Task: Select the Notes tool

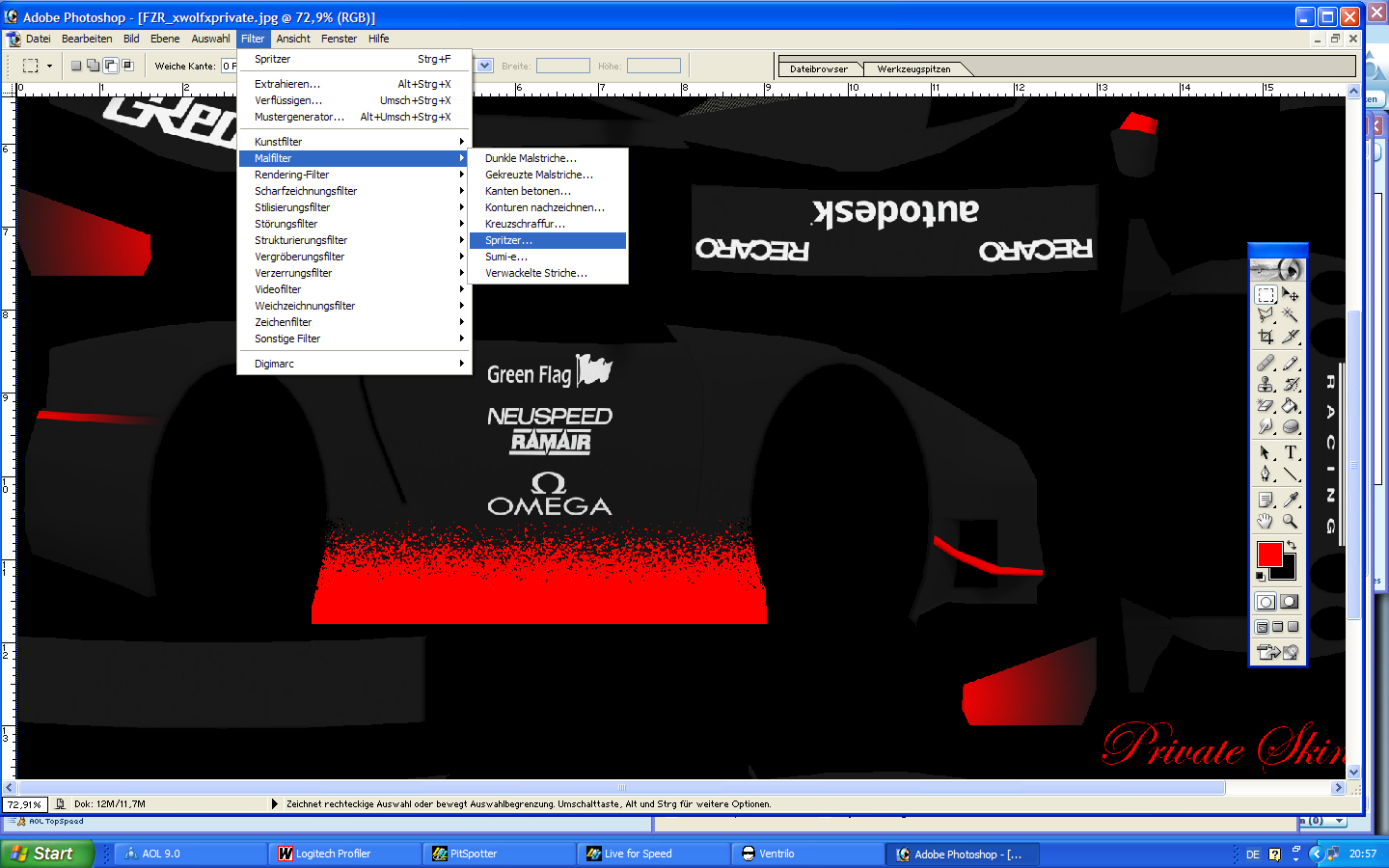Action: point(1266,500)
